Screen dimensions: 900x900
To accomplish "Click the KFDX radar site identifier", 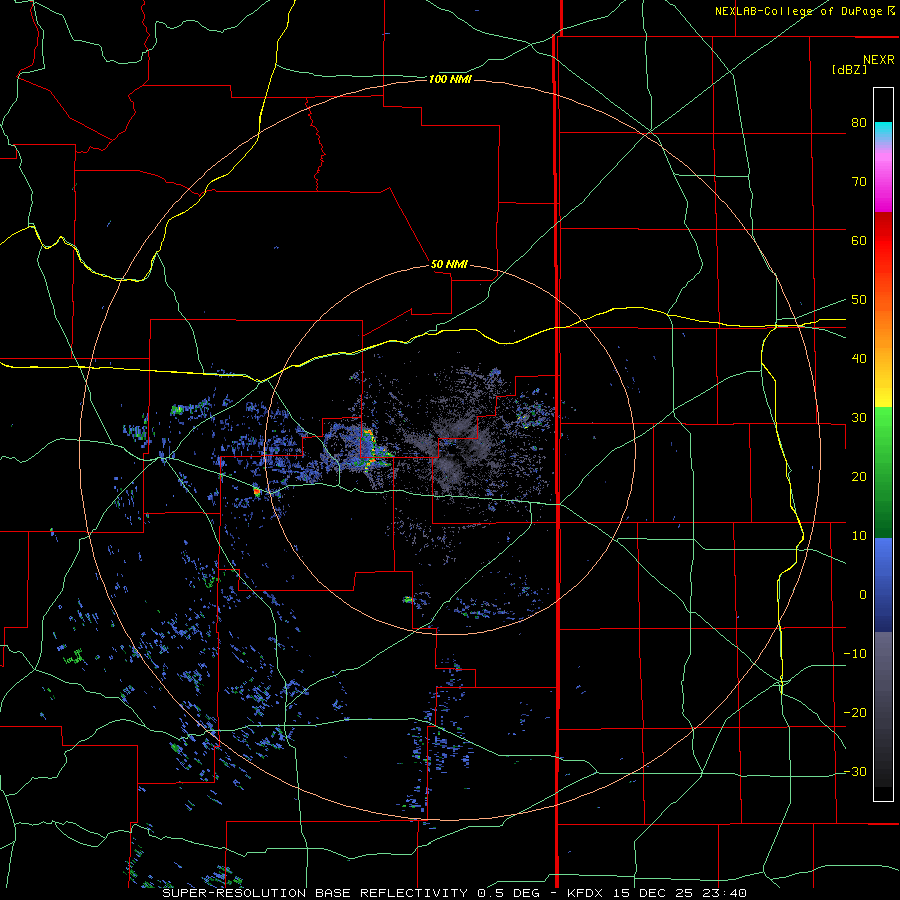I will pos(587,893).
